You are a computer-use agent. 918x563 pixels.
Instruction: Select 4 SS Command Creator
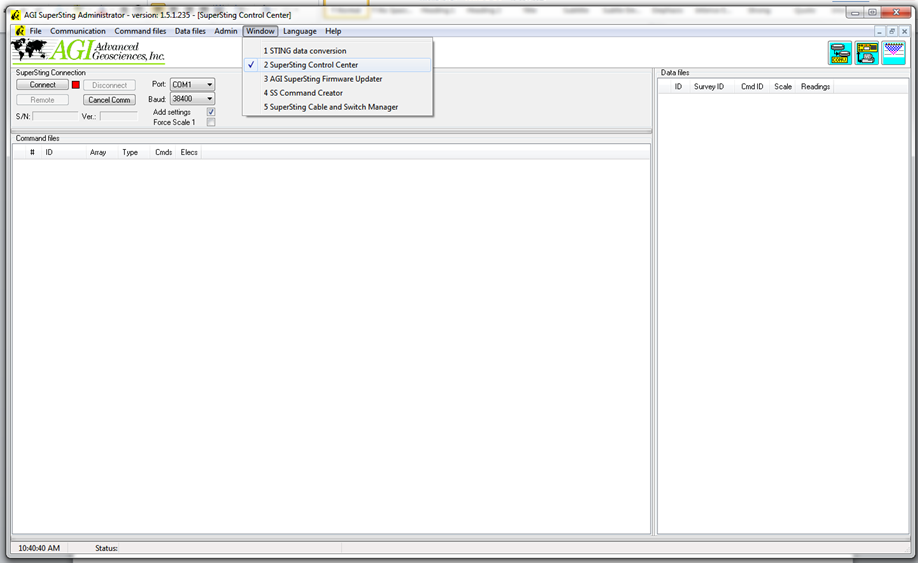tap(338, 93)
